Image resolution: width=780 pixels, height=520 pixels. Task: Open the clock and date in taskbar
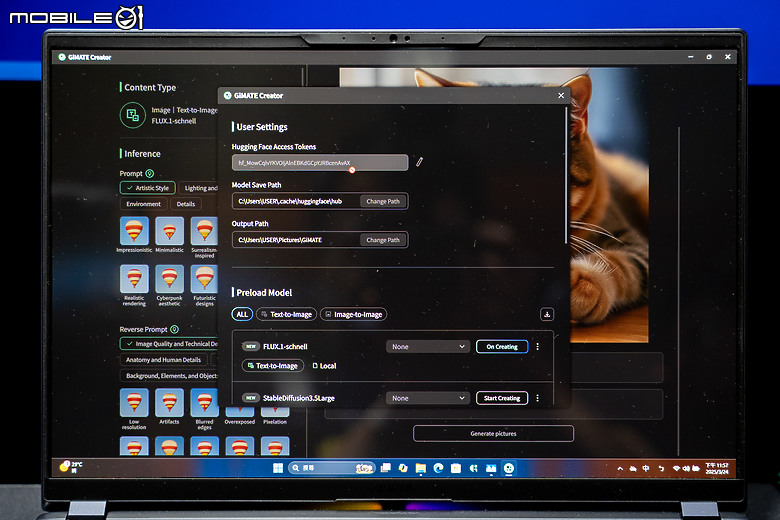[716, 468]
